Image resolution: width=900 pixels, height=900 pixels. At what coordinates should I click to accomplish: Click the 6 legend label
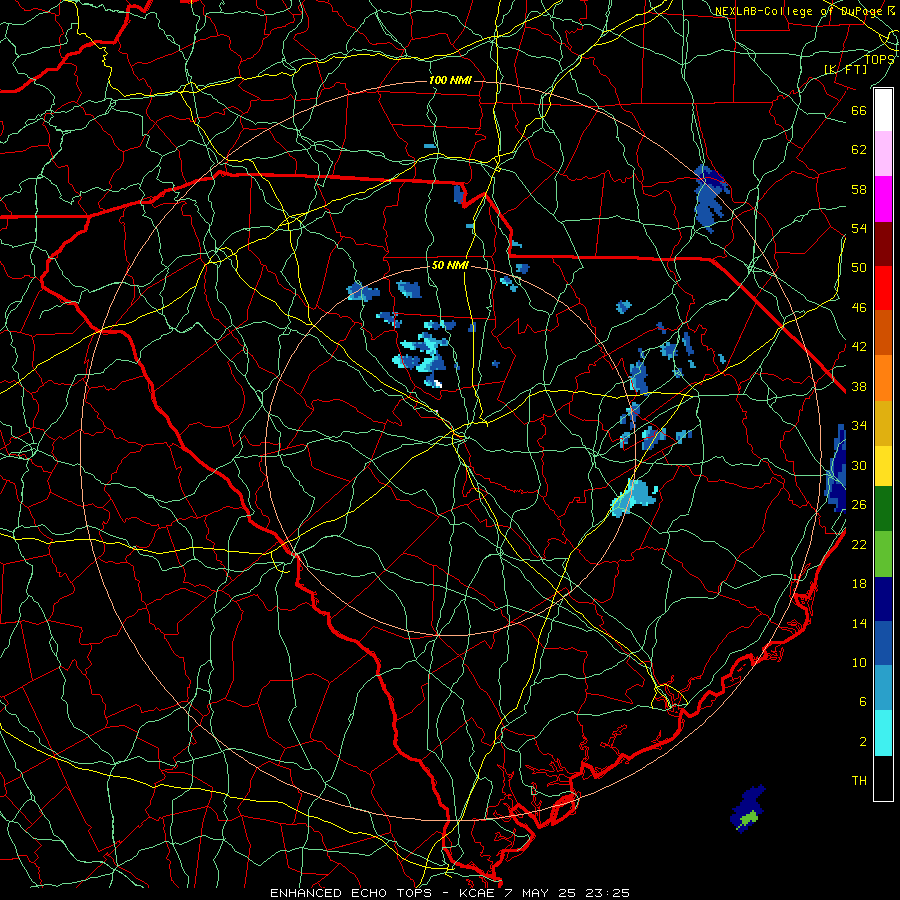point(863,702)
